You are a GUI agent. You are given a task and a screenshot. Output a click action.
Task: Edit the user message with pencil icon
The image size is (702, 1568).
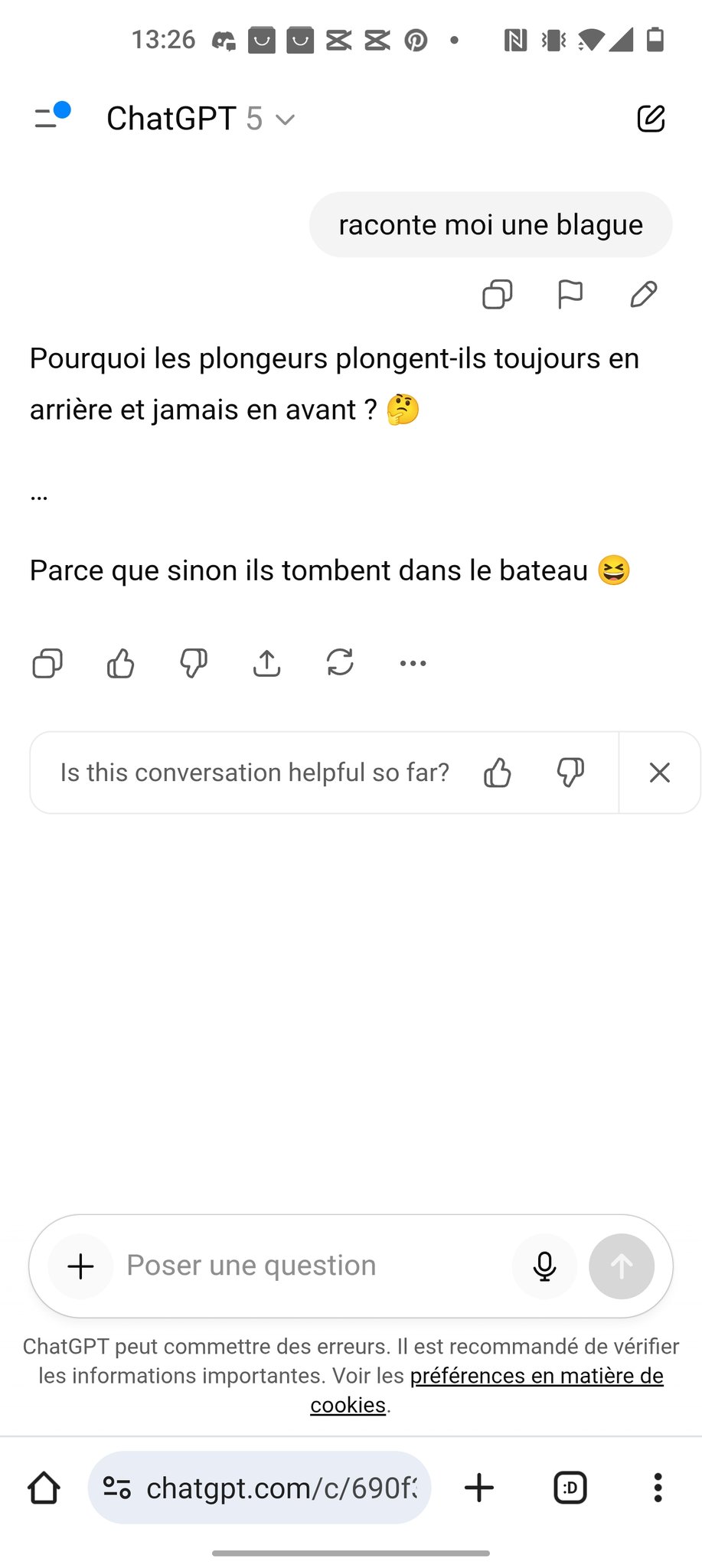pos(643,295)
